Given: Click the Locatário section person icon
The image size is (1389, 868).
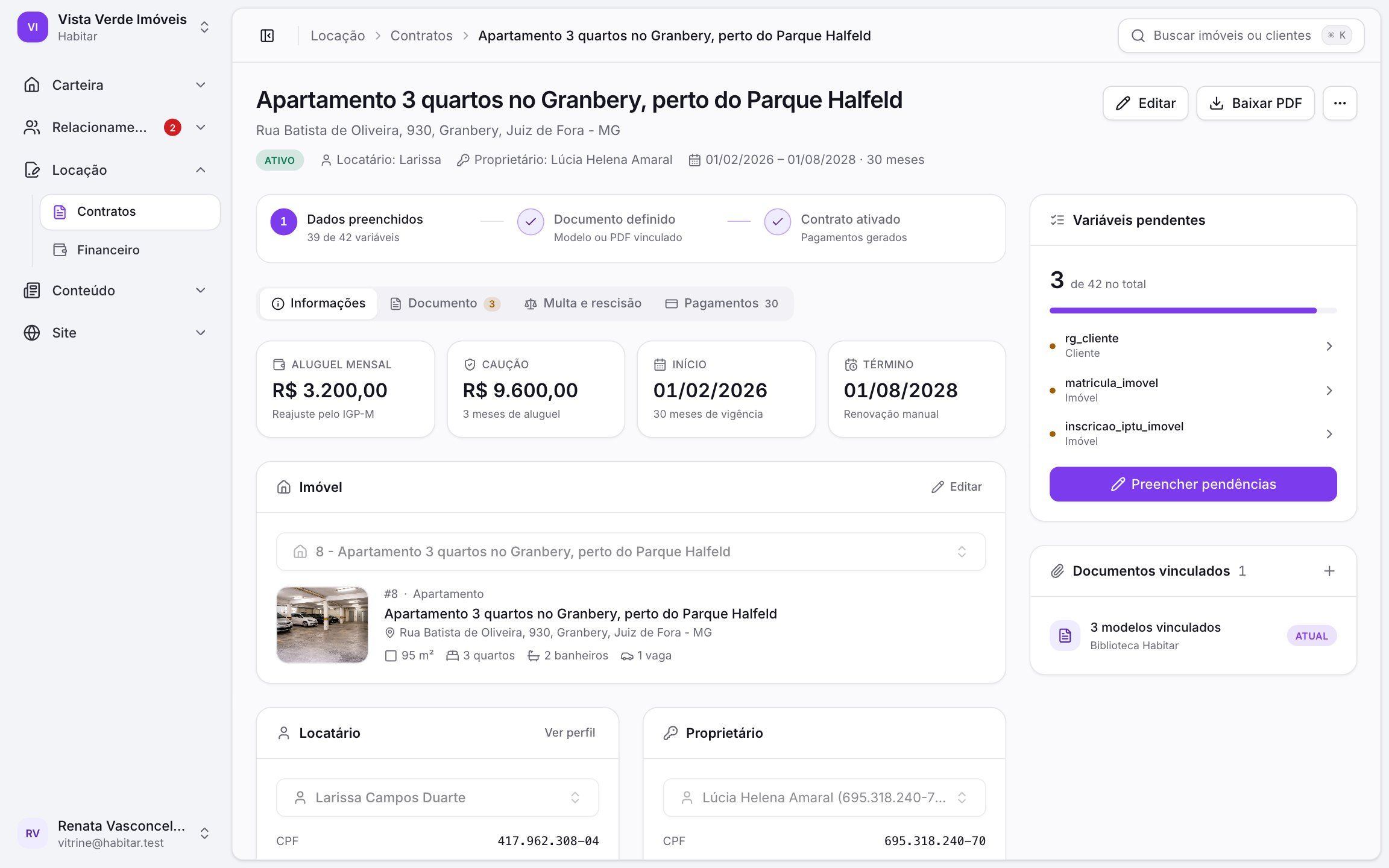Looking at the screenshot, I should point(283,733).
